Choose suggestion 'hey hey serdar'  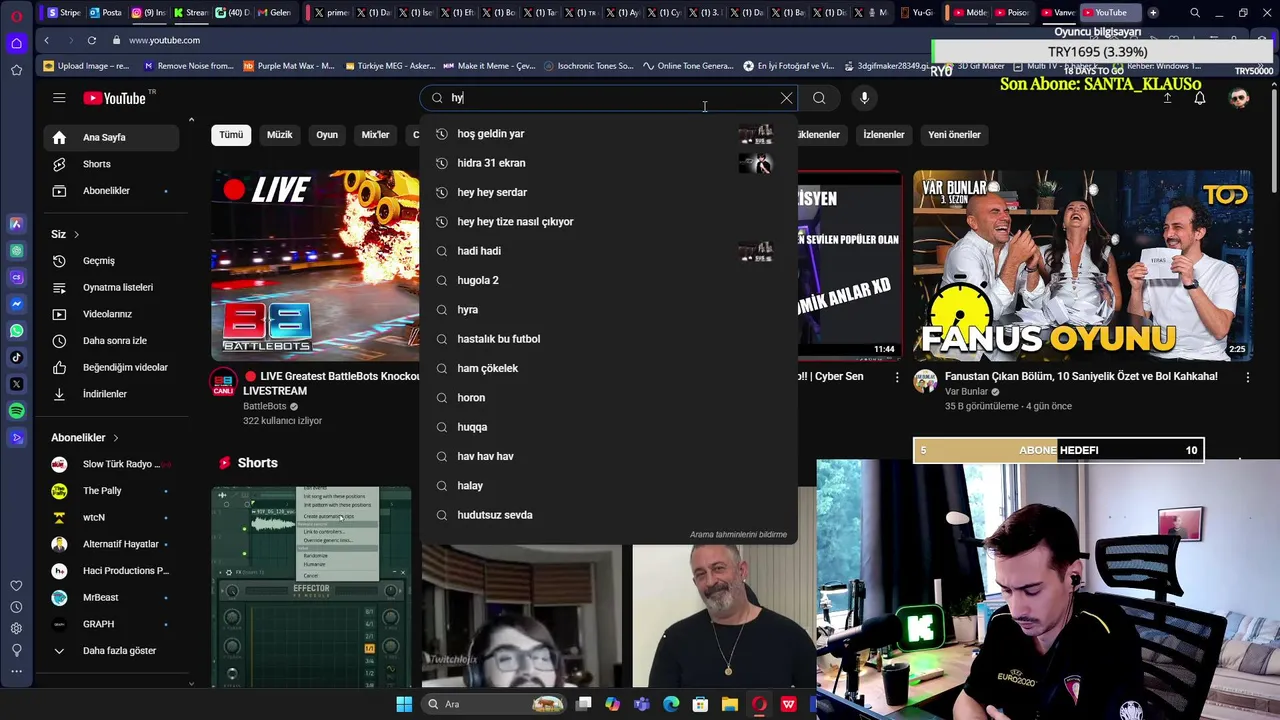coord(608,192)
